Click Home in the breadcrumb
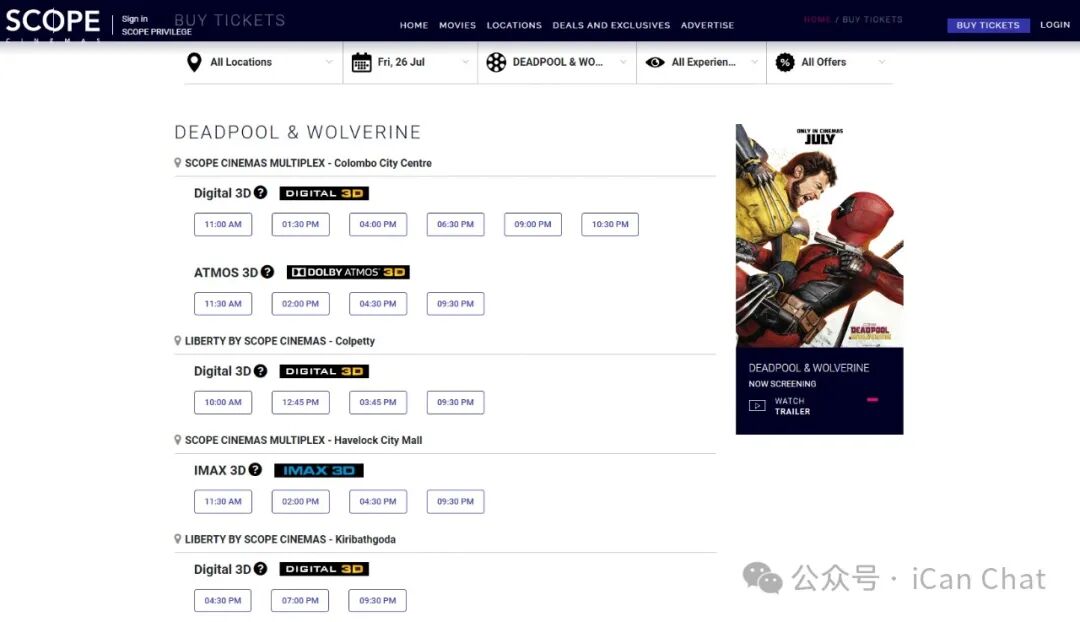This screenshot has height=622, width=1080. [x=817, y=19]
